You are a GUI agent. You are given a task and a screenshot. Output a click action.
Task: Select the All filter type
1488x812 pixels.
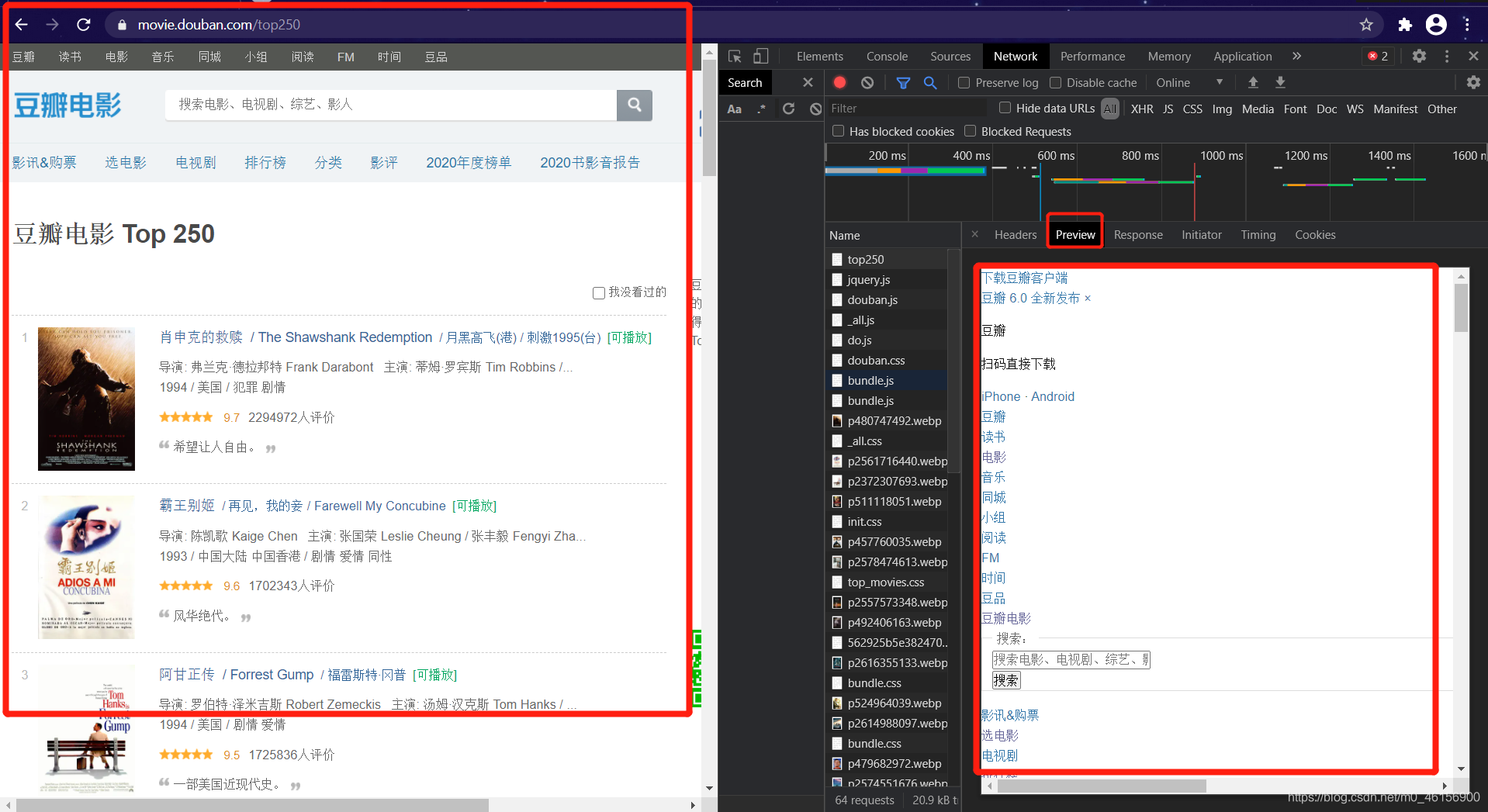(1110, 109)
